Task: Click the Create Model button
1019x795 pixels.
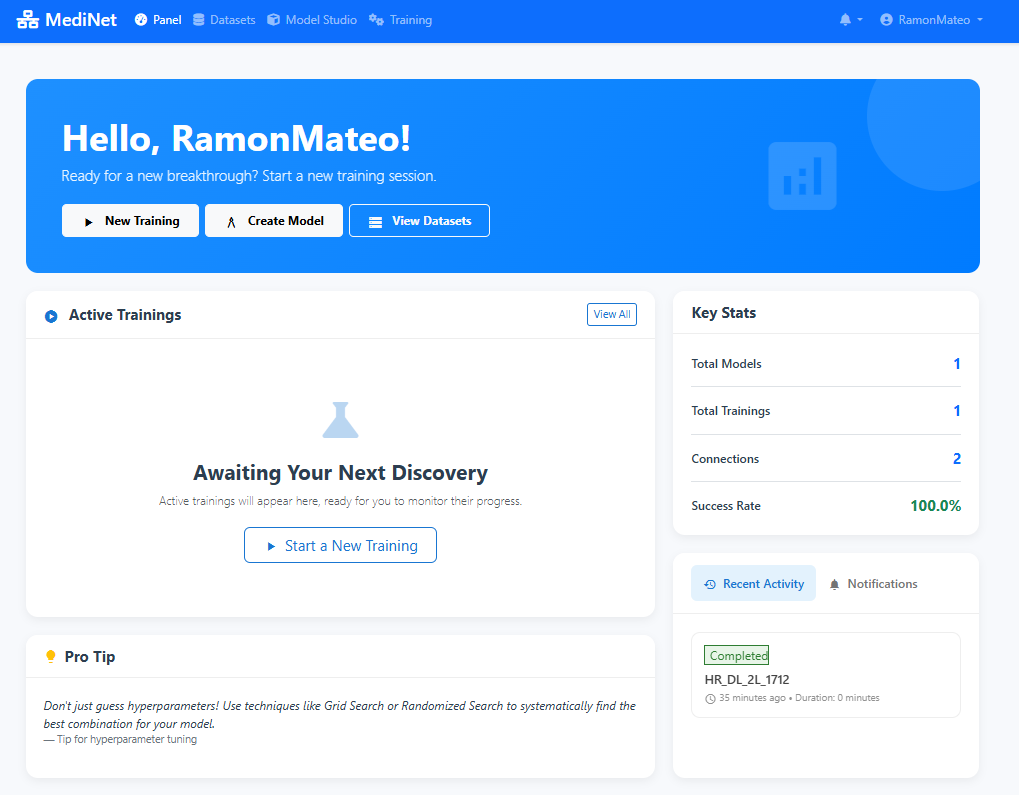Action: pos(274,221)
